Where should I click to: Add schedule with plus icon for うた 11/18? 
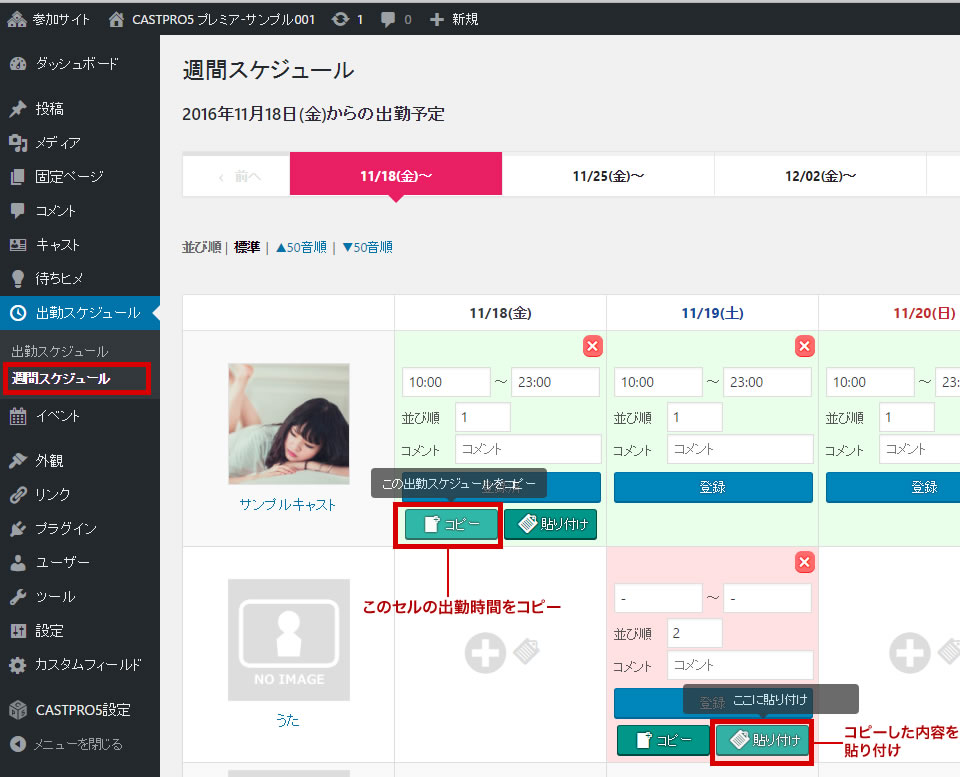[x=485, y=653]
